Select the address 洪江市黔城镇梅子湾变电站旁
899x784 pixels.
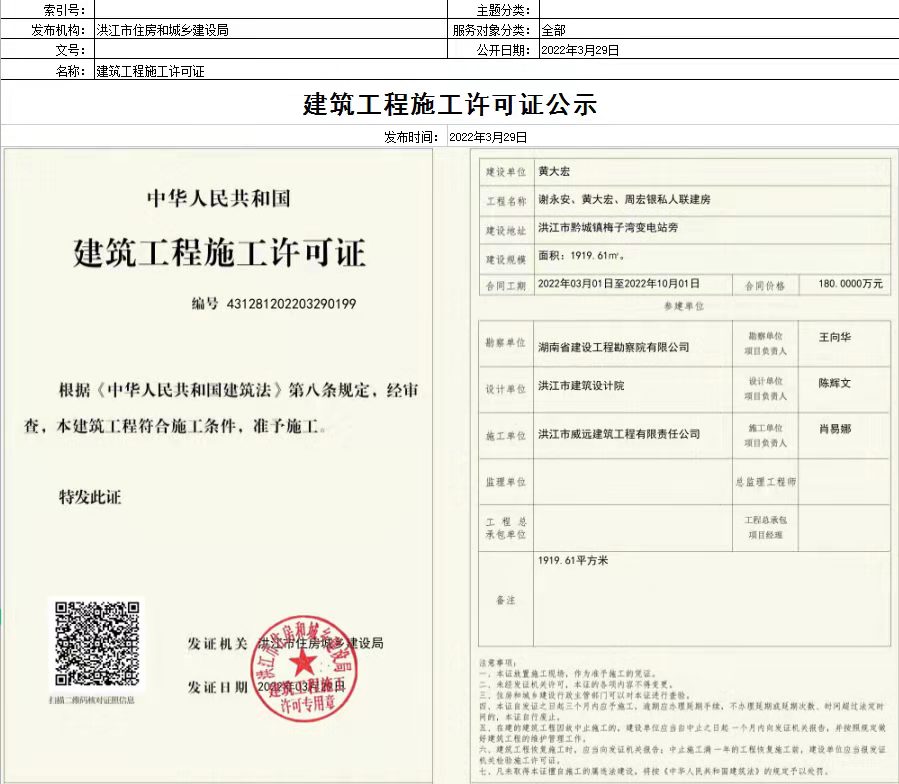(x=608, y=227)
